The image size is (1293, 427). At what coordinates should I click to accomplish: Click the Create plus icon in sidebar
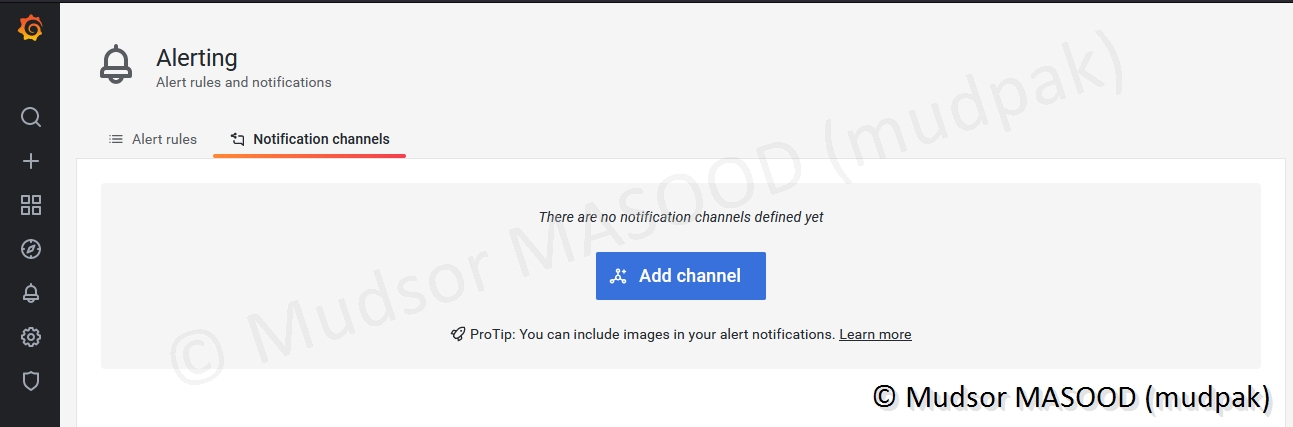point(31,161)
